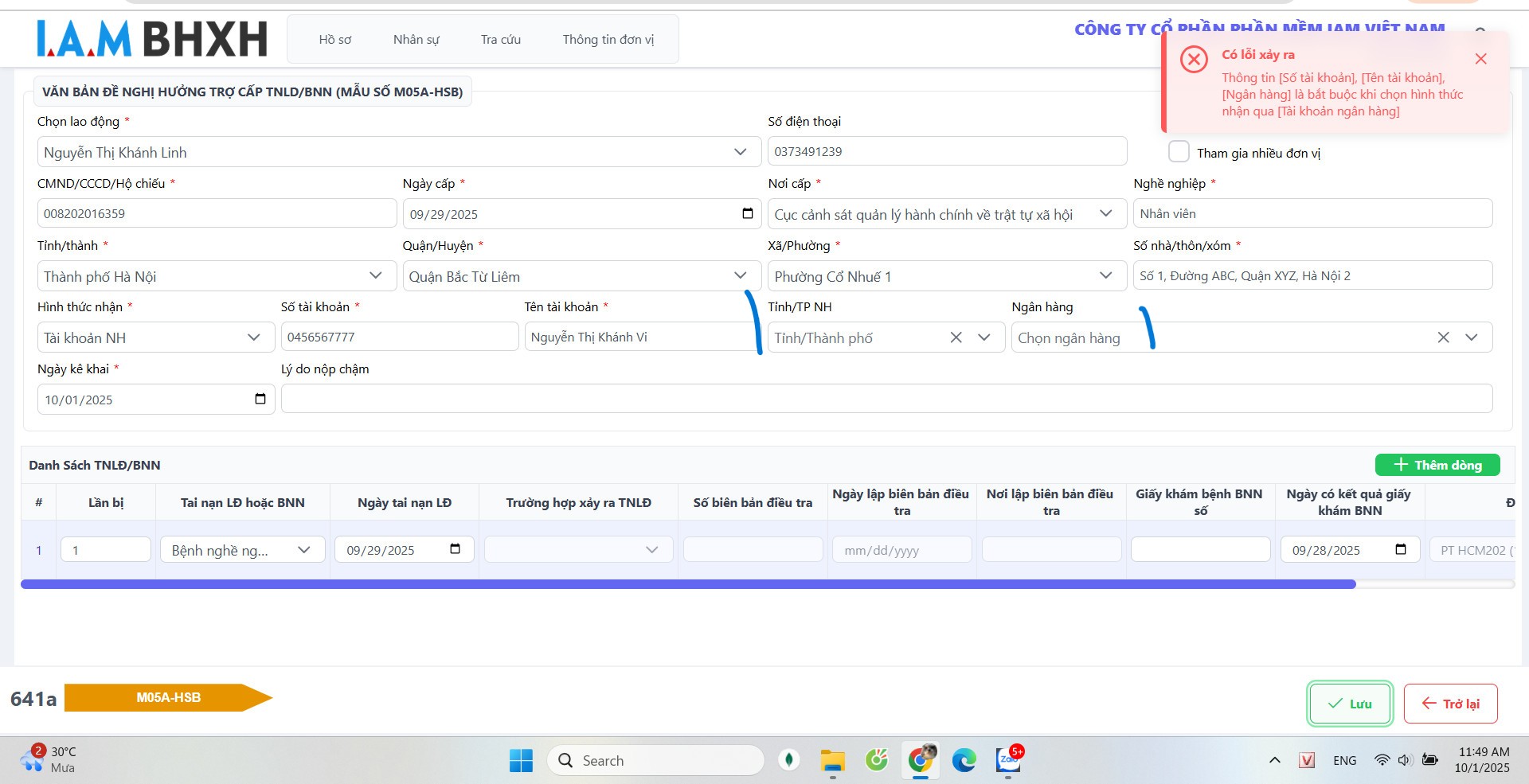Focus Ngày lập biên bản điều tra cell
Image resolution: width=1529 pixels, height=784 pixels.
click(902, 549)
